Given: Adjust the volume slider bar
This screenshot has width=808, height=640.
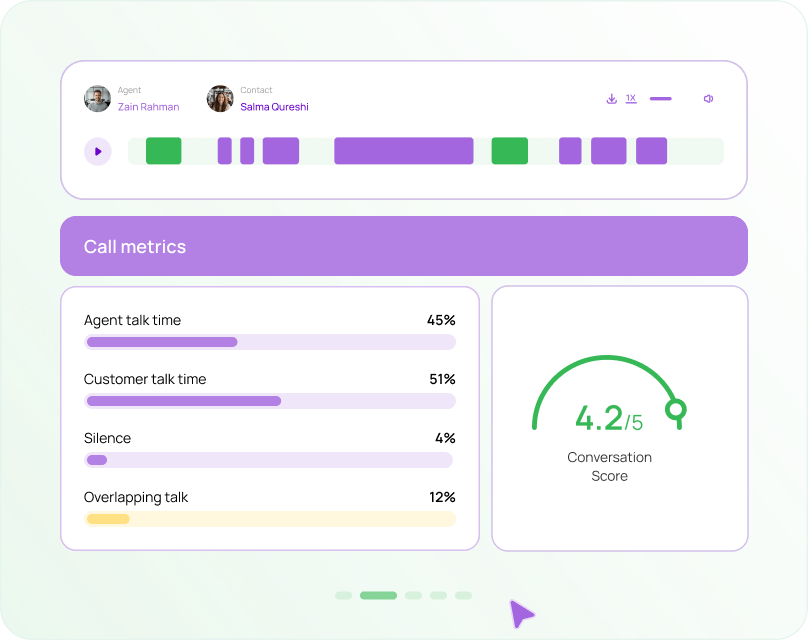Looking at the screenshot, I should 660,99.
